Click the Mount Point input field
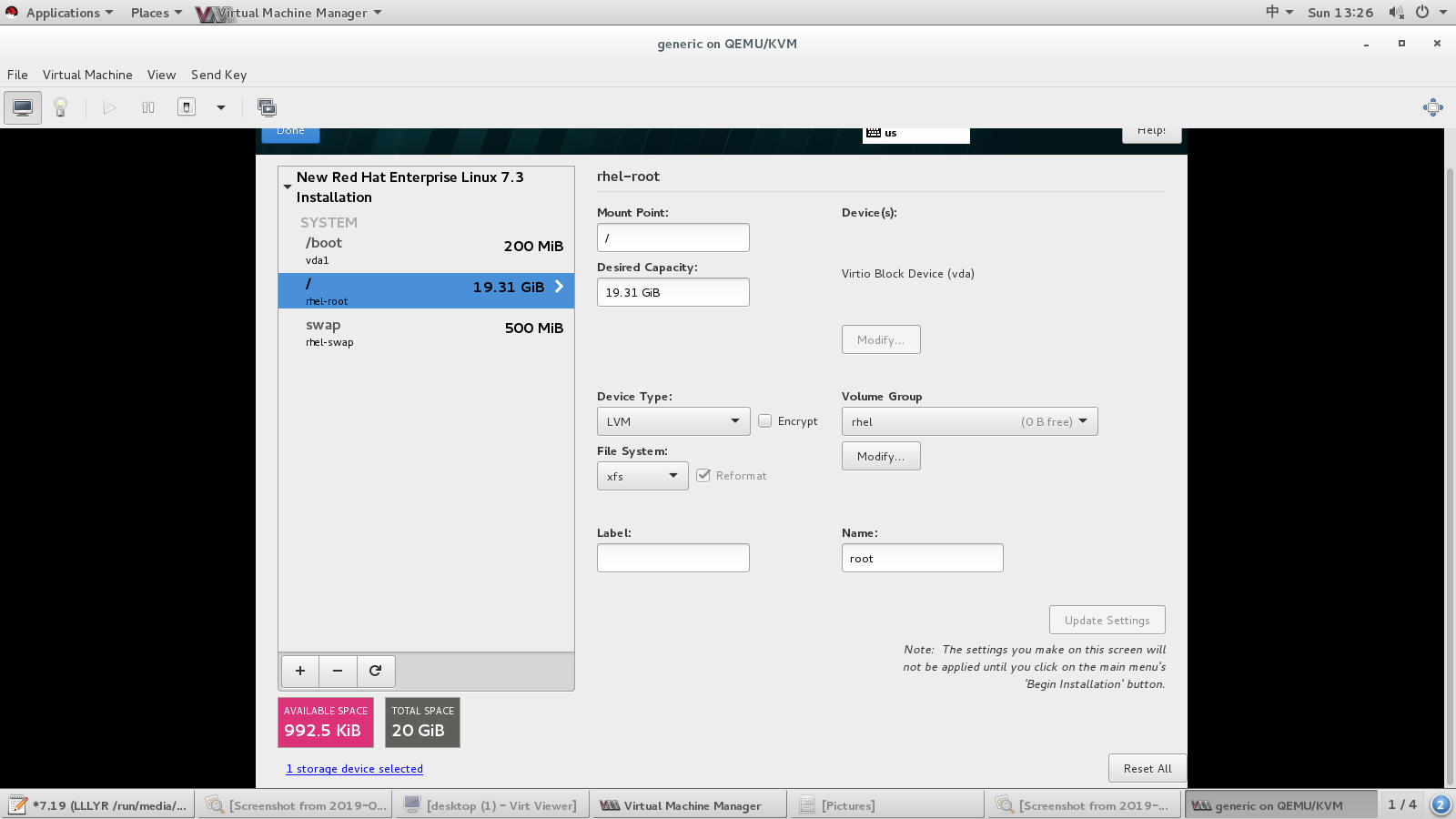Image resolution: width=1456 pixels, height=819 pixels. pyautogui.click(x=673, y=238)
